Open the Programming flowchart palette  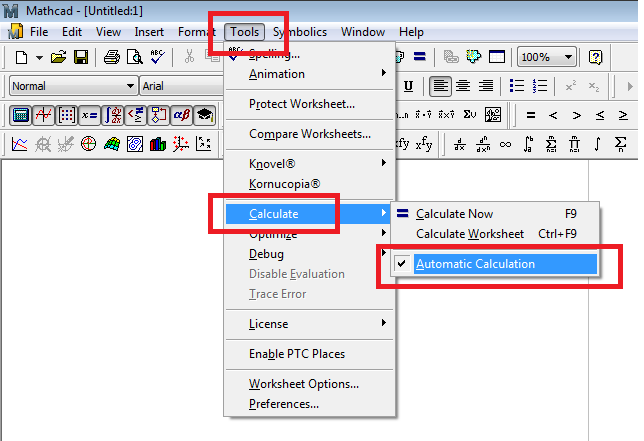tap(159, 115)
